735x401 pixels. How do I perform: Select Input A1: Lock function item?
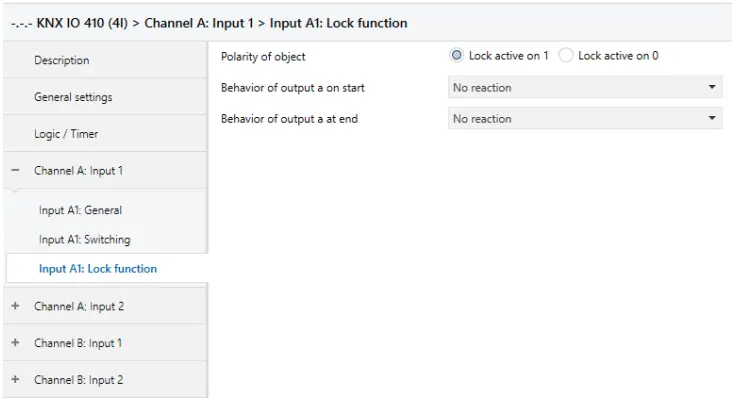tap(97, 269)
